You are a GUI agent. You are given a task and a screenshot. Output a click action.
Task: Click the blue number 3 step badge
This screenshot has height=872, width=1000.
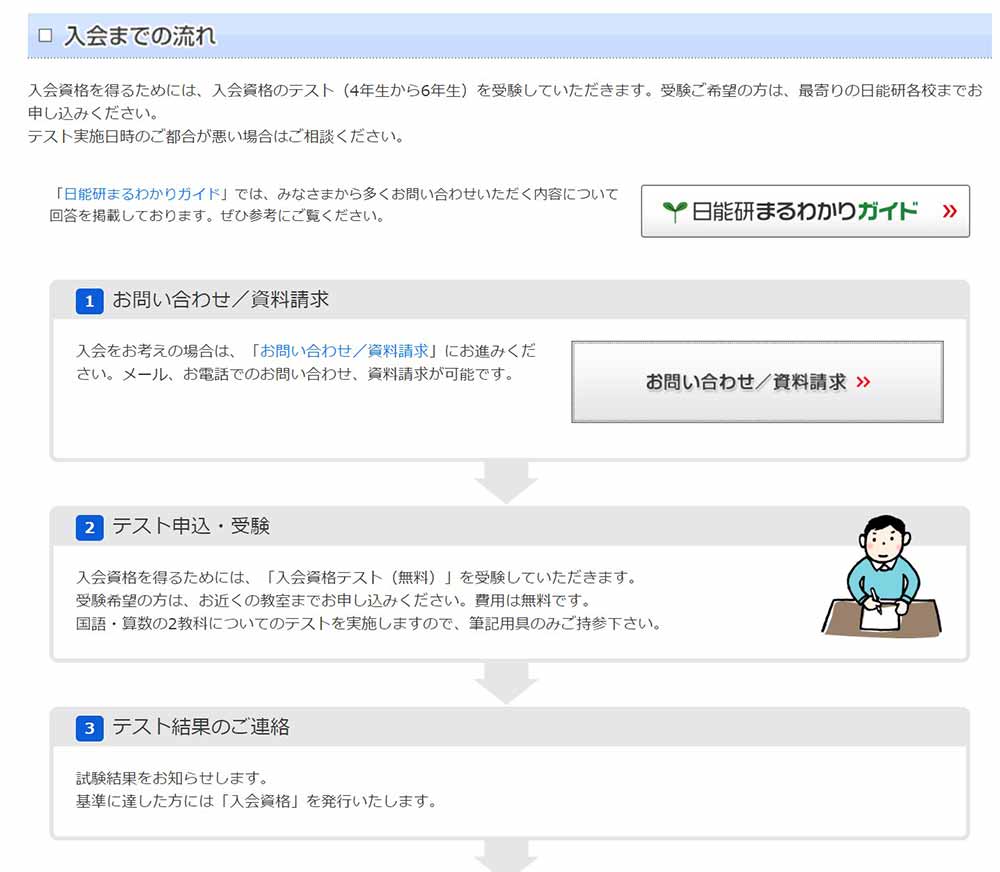coord(89,728)
